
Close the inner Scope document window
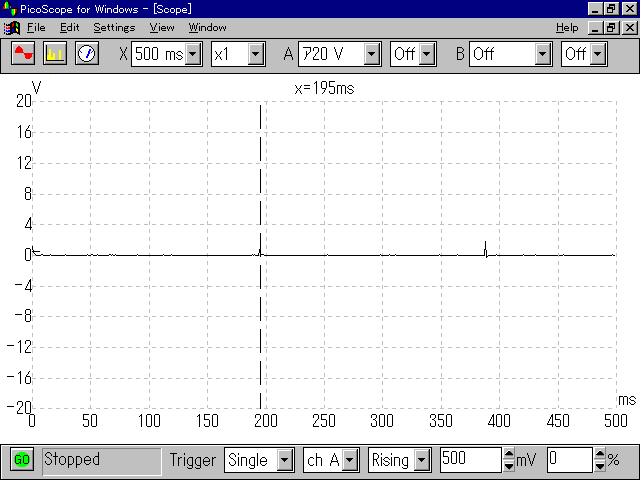pyautogui.click(x=630, y=28)
